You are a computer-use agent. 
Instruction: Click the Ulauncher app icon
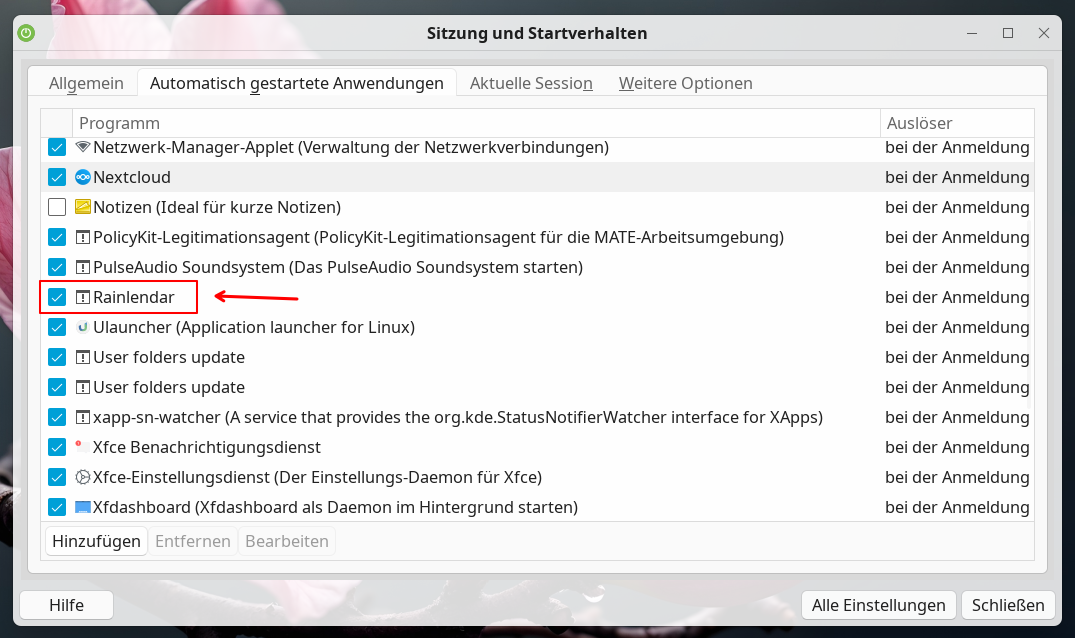click(83, 328)
